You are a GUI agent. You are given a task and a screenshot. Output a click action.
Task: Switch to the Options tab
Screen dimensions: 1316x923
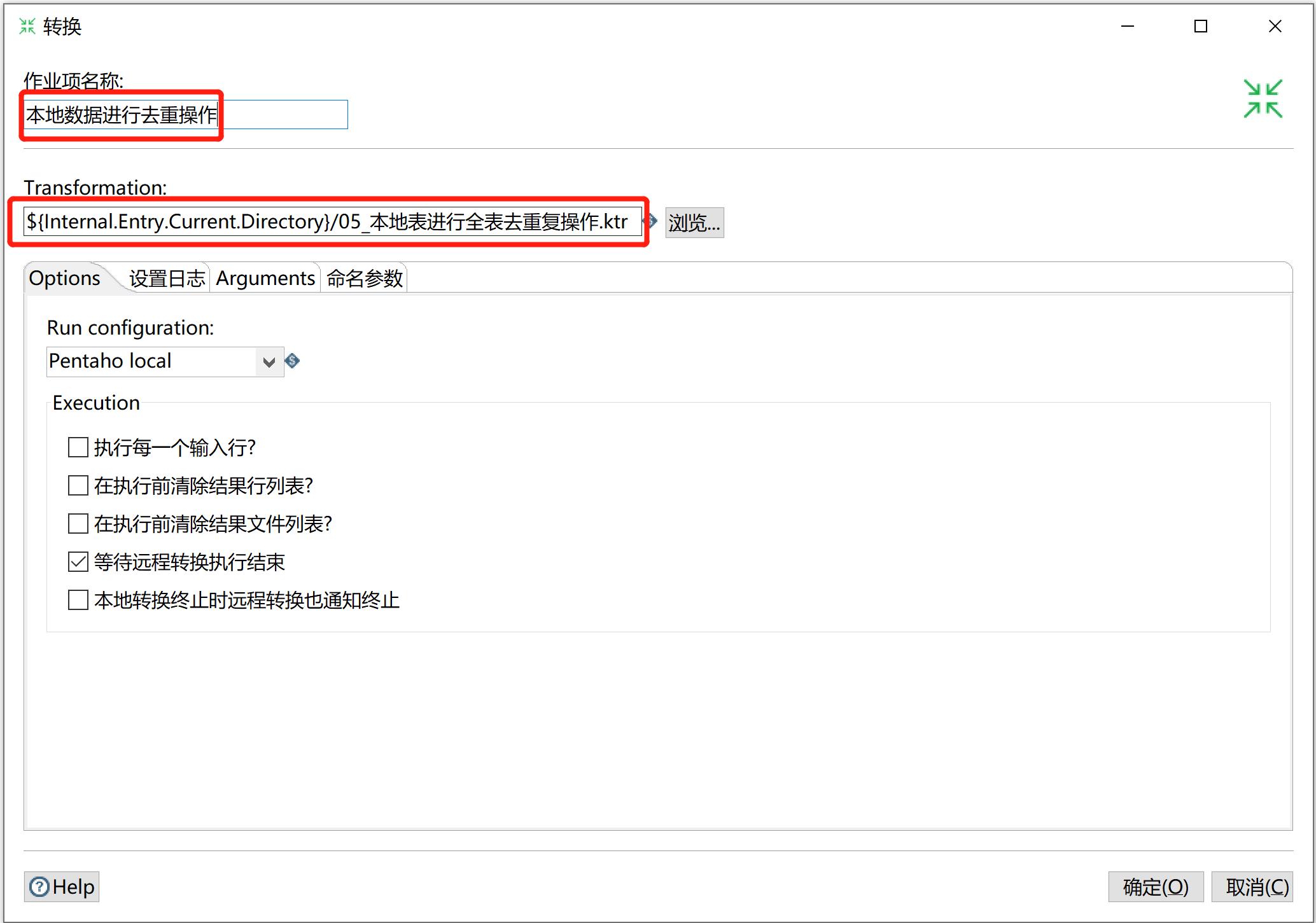[x=65, y=278]
